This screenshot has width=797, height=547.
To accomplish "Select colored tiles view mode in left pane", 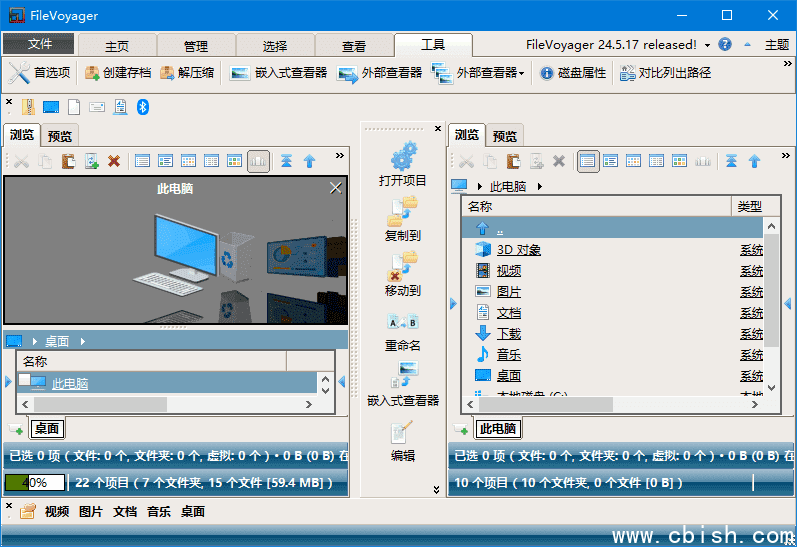I will [x=234, y=162].
